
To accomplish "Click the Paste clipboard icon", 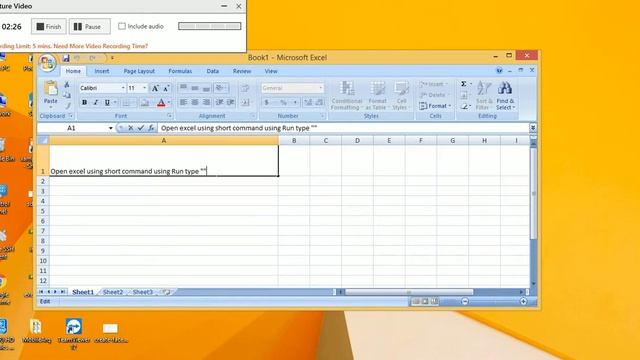I will point(51,89).
